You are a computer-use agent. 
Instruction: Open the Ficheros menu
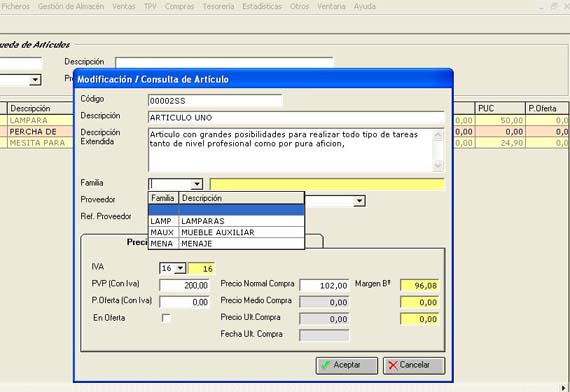point(15,6)
